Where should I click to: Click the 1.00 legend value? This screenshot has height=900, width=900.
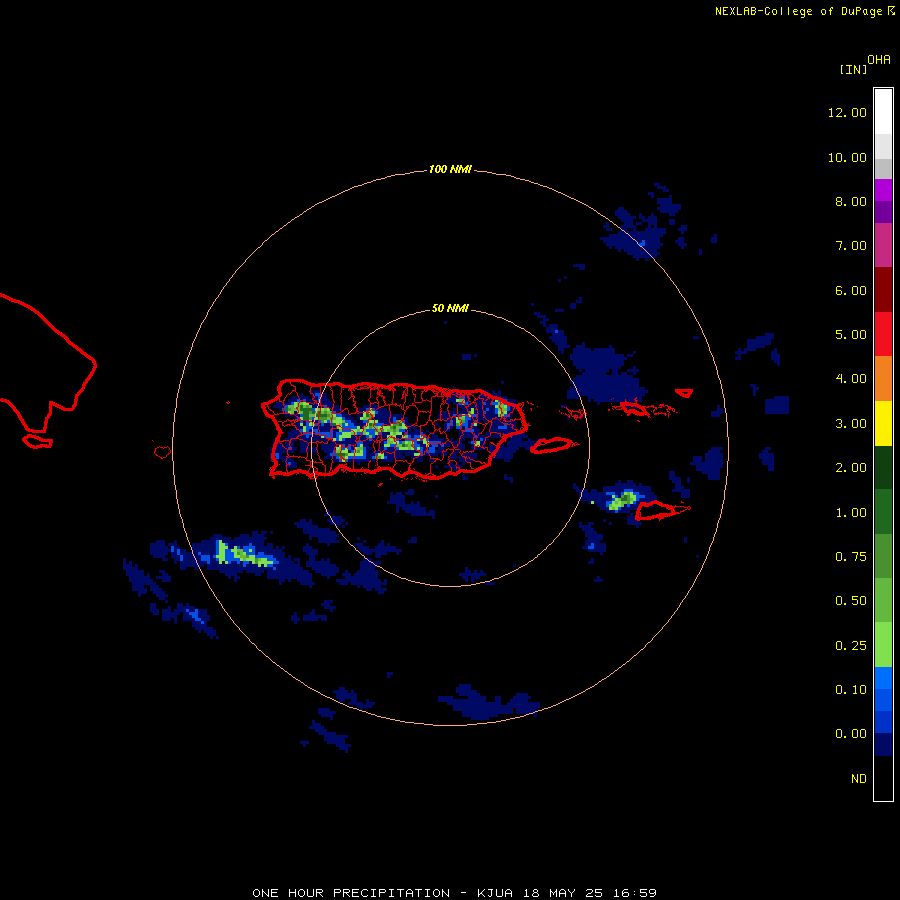click(x=851, y=513)
